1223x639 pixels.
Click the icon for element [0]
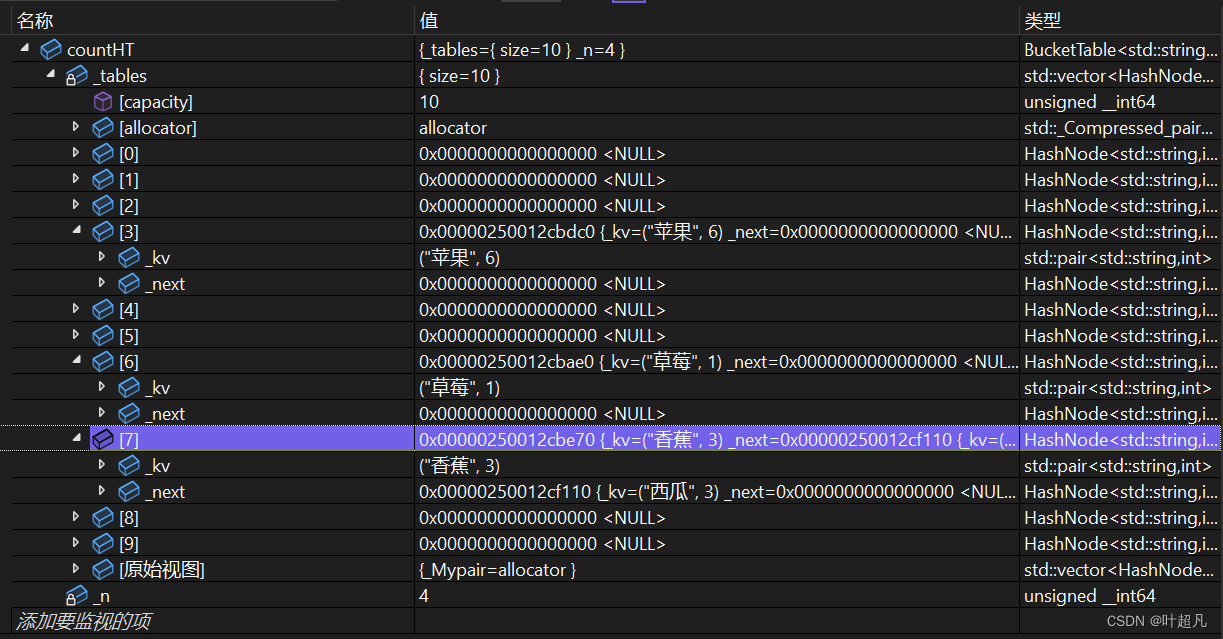click(103, 154)
